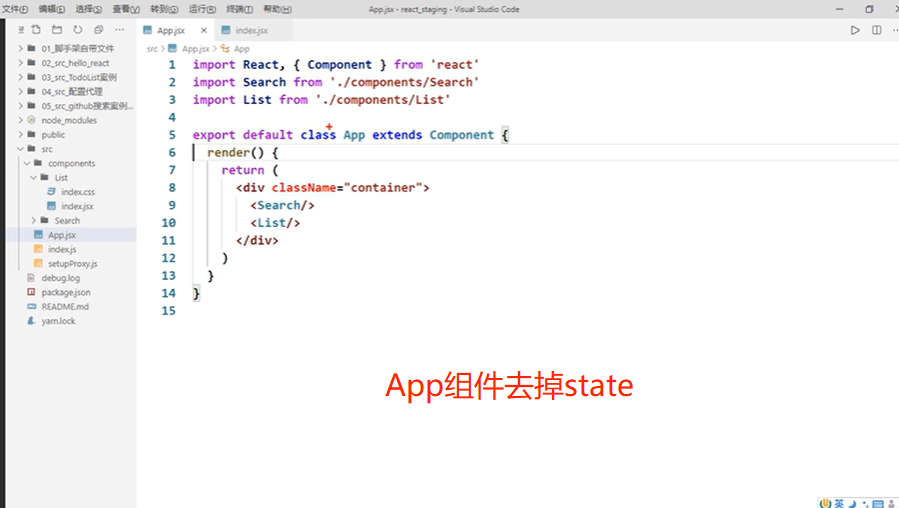Open the 文件(F) menu
This screenshot has width=899, height=508.
[x=15, y=9]
